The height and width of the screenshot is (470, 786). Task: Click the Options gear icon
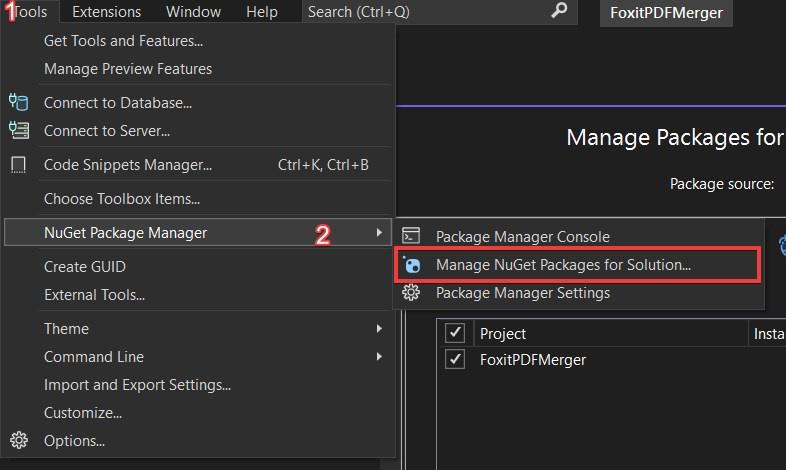19,440
